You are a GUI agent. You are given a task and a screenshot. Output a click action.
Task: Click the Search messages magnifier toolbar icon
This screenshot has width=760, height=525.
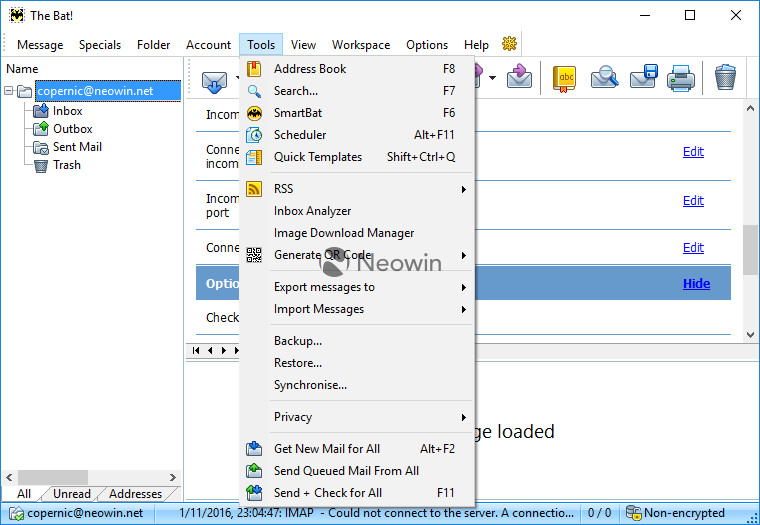tap(605, 78)
